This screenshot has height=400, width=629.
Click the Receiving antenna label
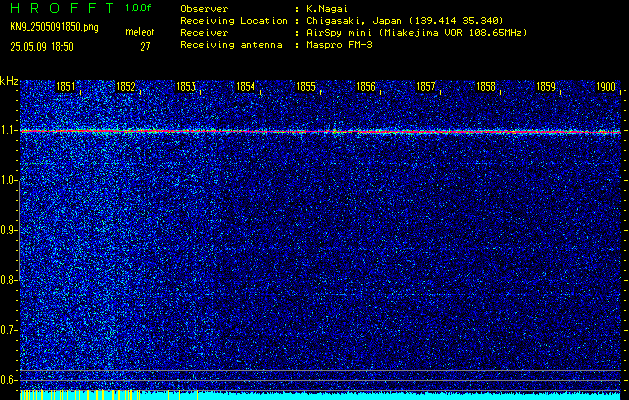click(231, 45)
